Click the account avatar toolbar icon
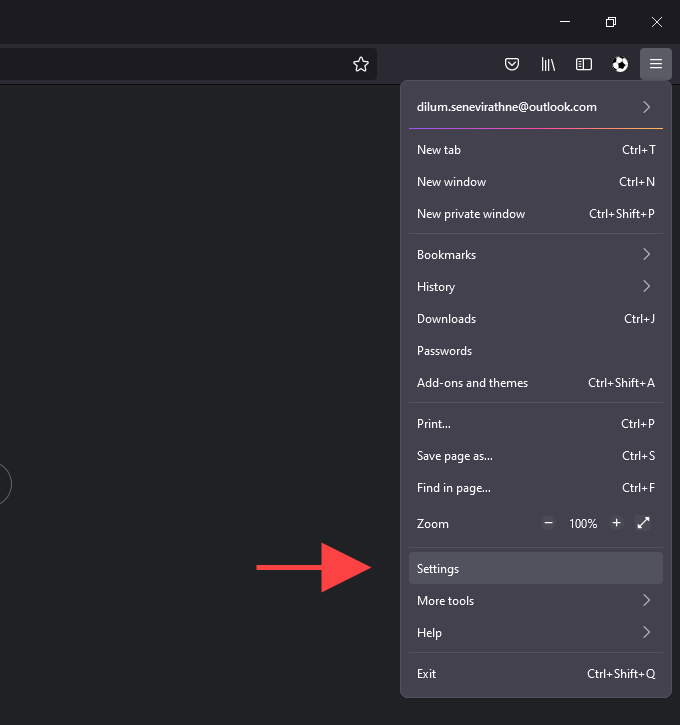680x725 pixels. 620,64
